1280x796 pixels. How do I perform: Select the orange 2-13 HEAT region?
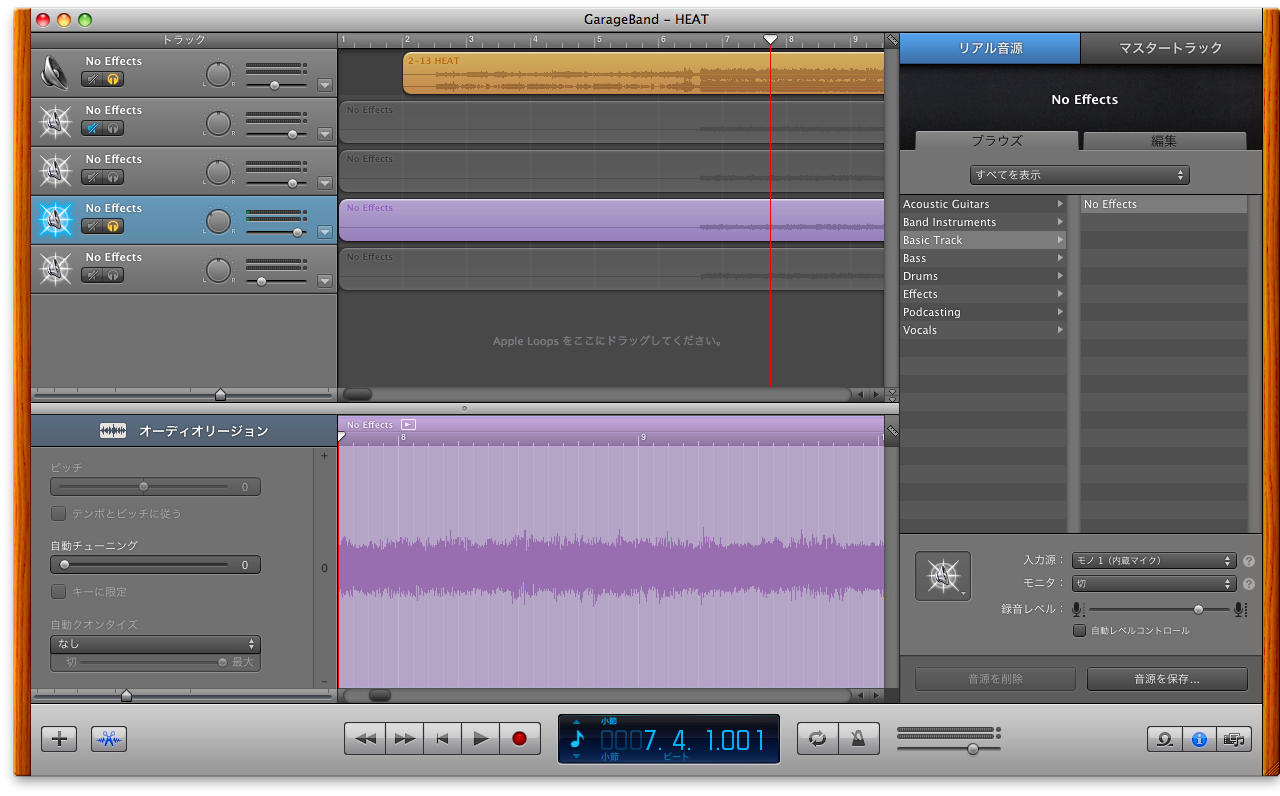(x=644, y=73)
